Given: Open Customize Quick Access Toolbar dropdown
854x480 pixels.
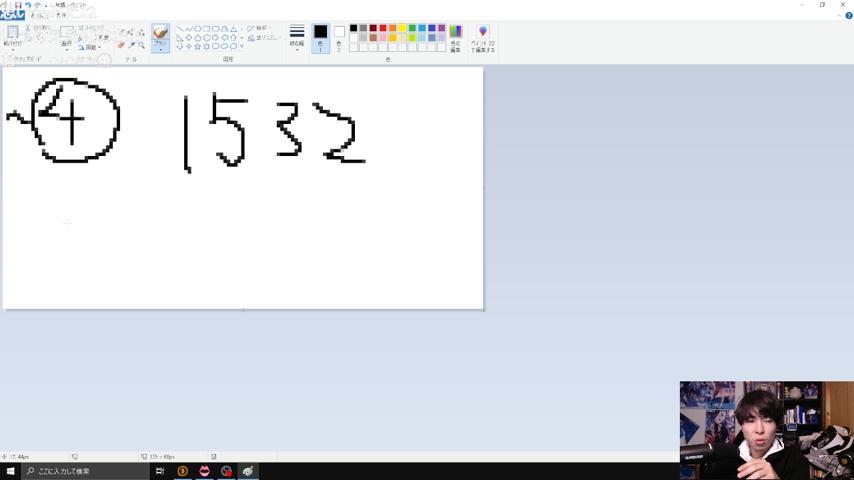Looking at the screenshot, I should pyautogui.click(x=46, y=6).
